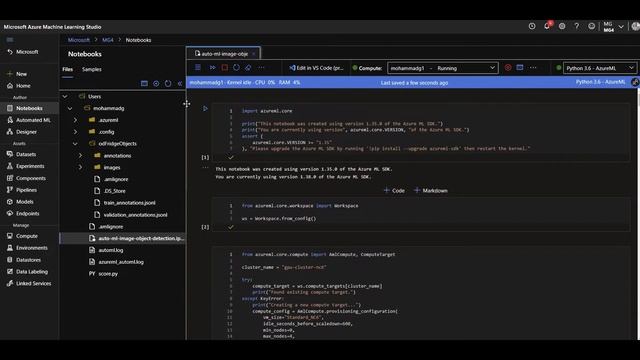This screenshot has height=360, width=640.
Task: Open terminal icon in file toolbar
Action: 144,83
